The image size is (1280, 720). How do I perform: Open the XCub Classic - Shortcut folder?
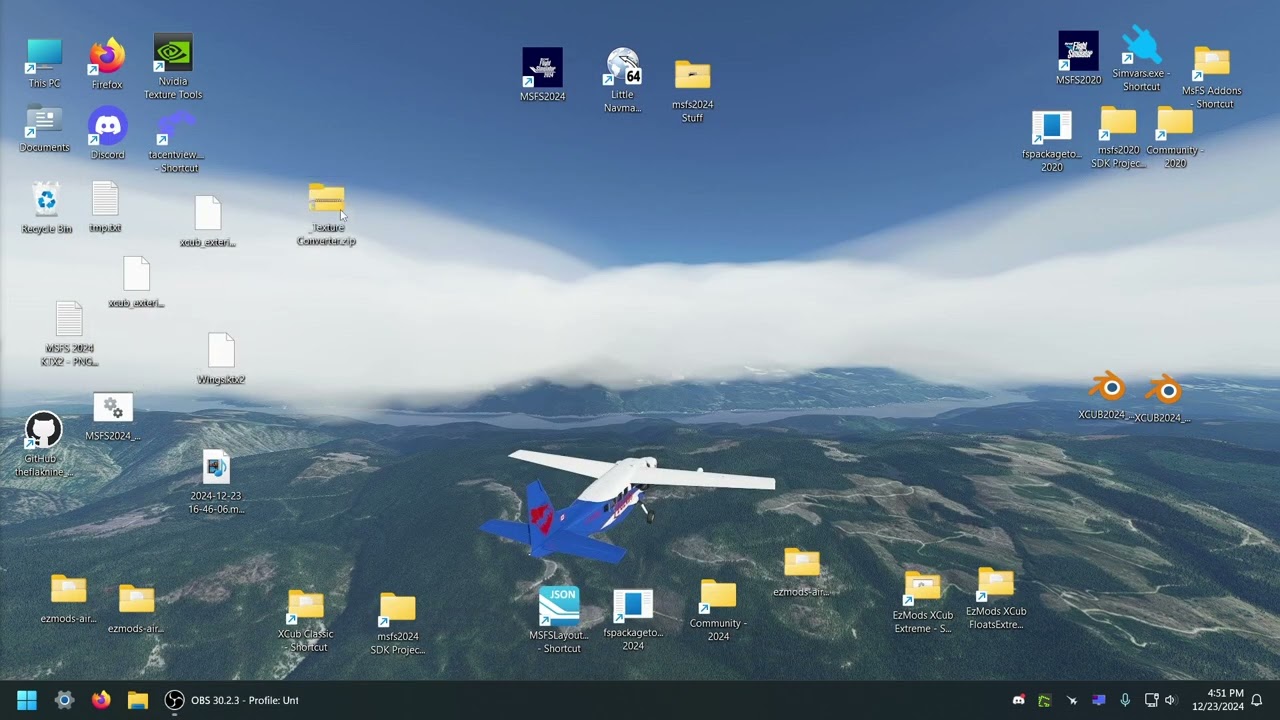pos(306,621)
